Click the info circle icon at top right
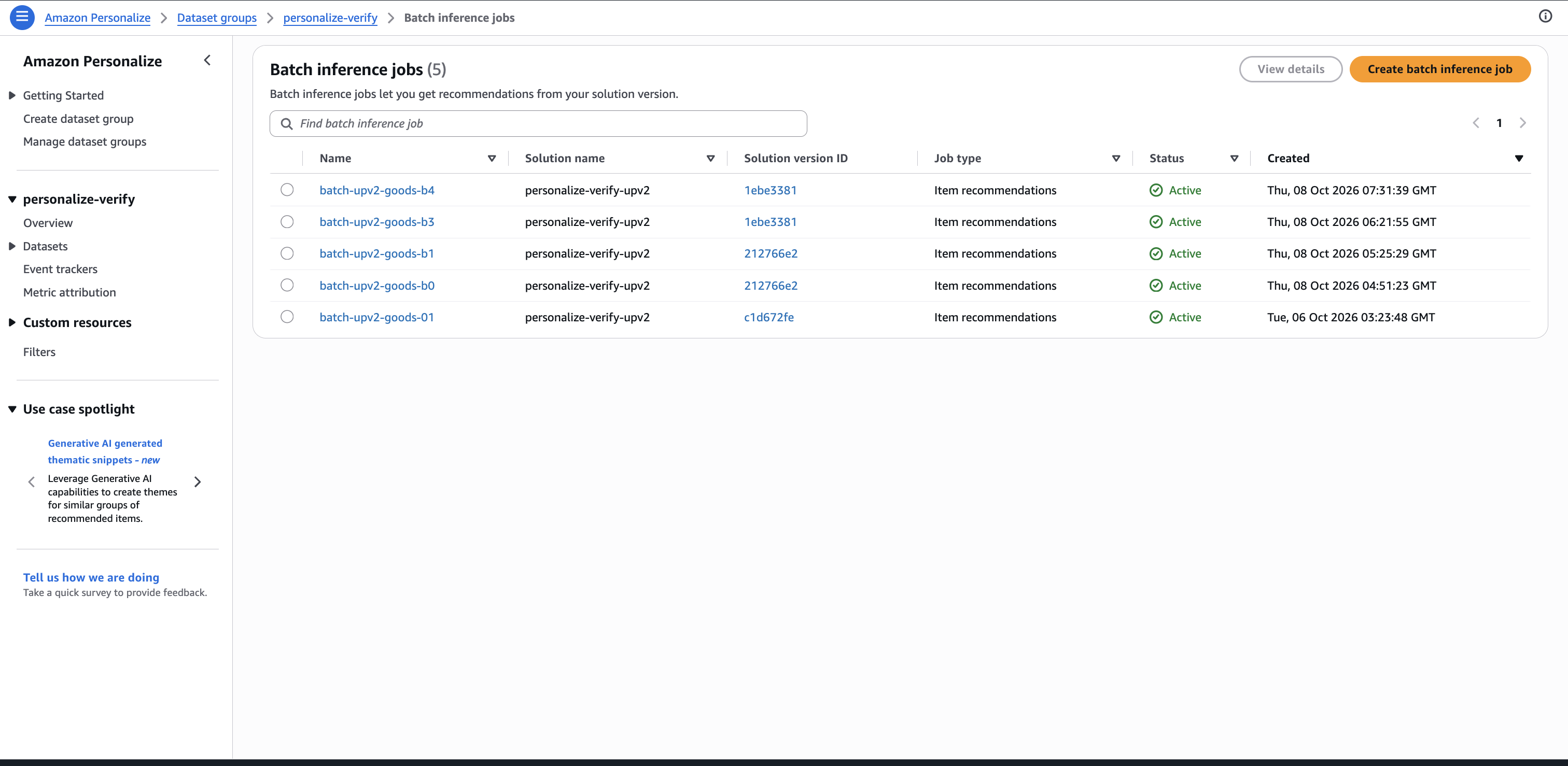 [1545, 17]
